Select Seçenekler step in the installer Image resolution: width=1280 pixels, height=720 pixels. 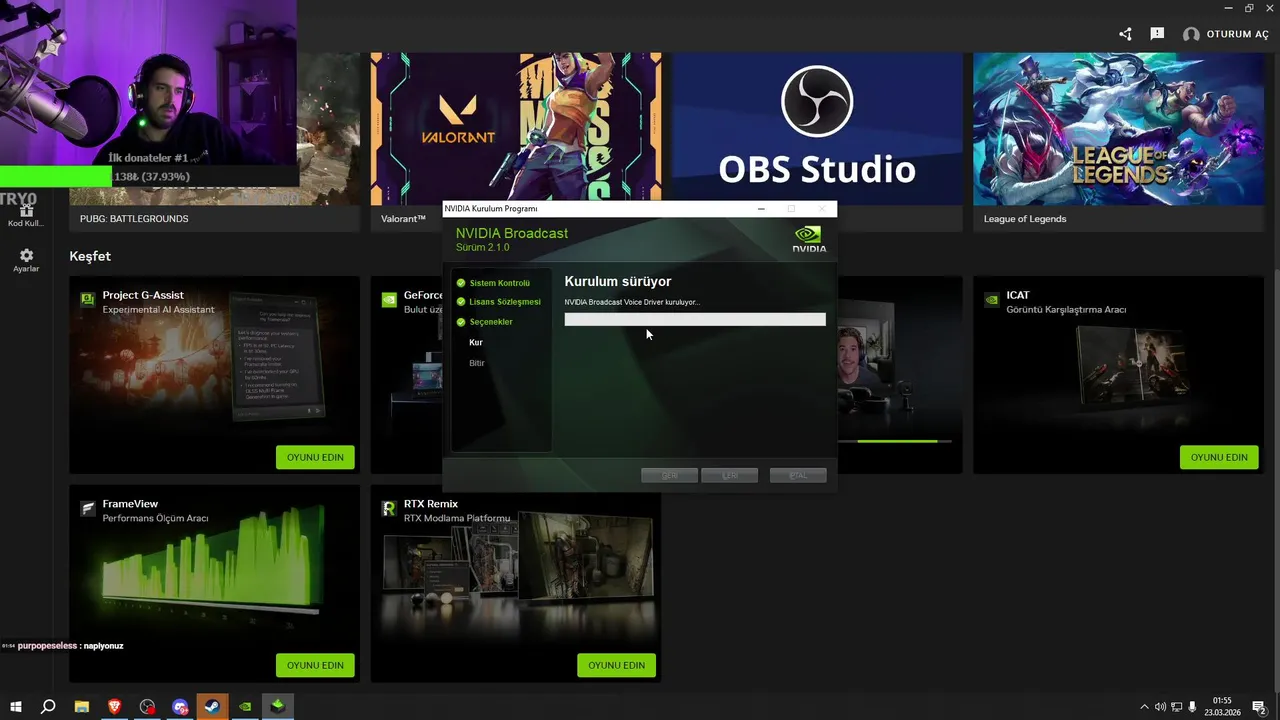point(491,322)
